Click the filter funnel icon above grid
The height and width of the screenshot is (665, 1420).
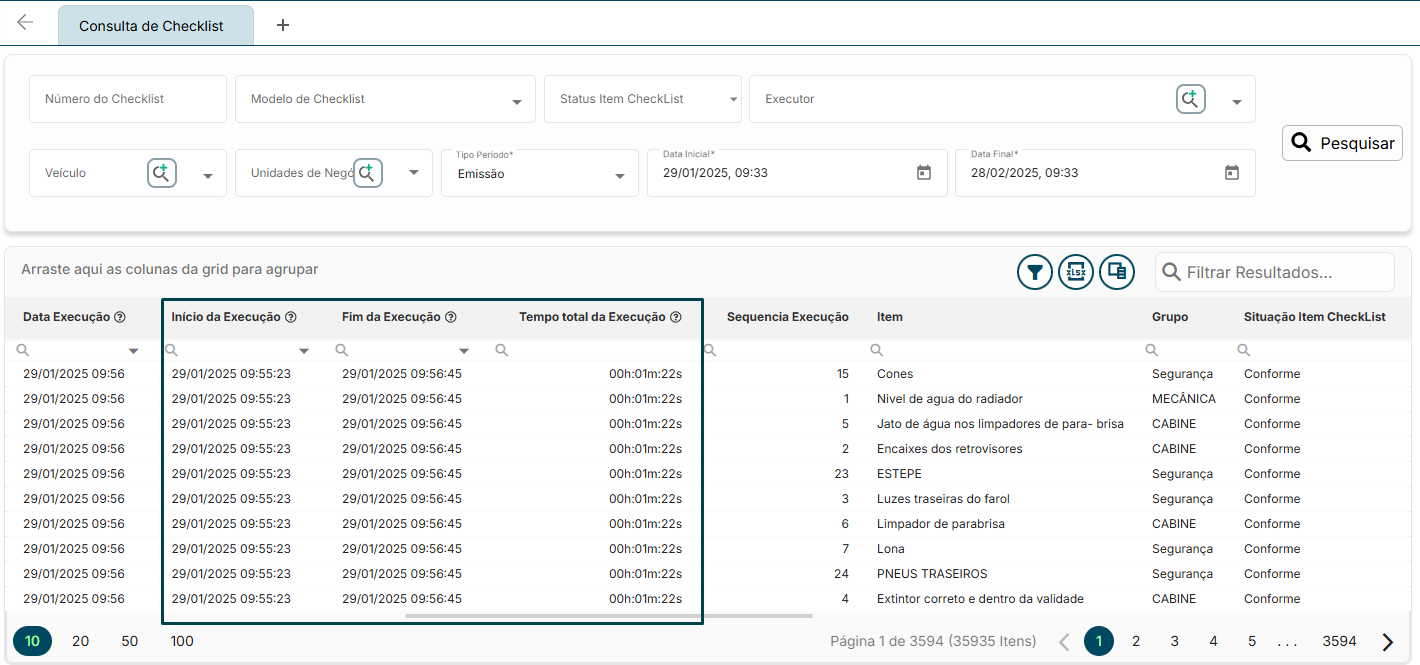tap(1035, 272)
